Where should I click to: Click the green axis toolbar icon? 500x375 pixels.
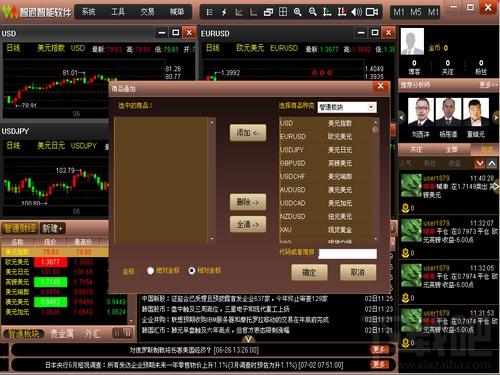click(x=327, y=12)
